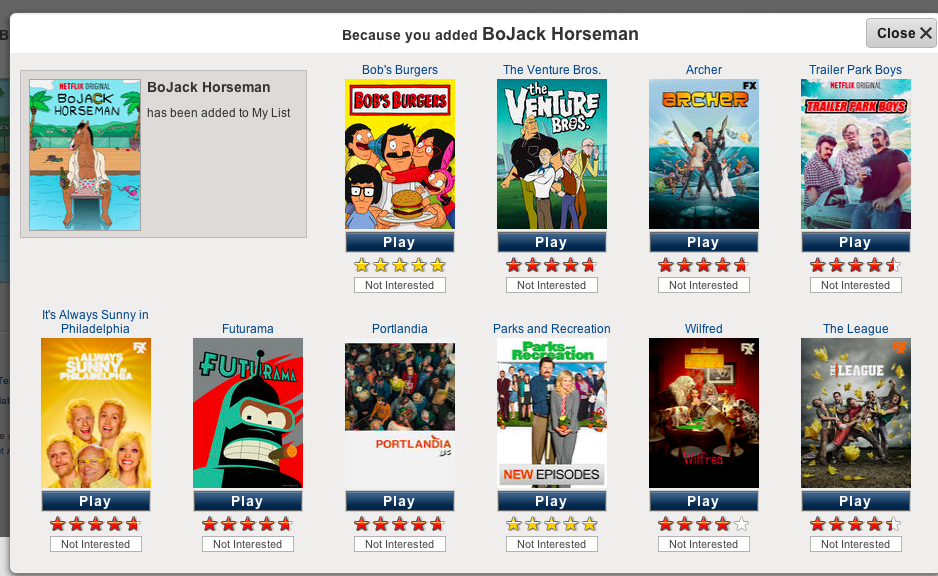Rate Bob's Burgers with the first star

(x=361, y=265)
